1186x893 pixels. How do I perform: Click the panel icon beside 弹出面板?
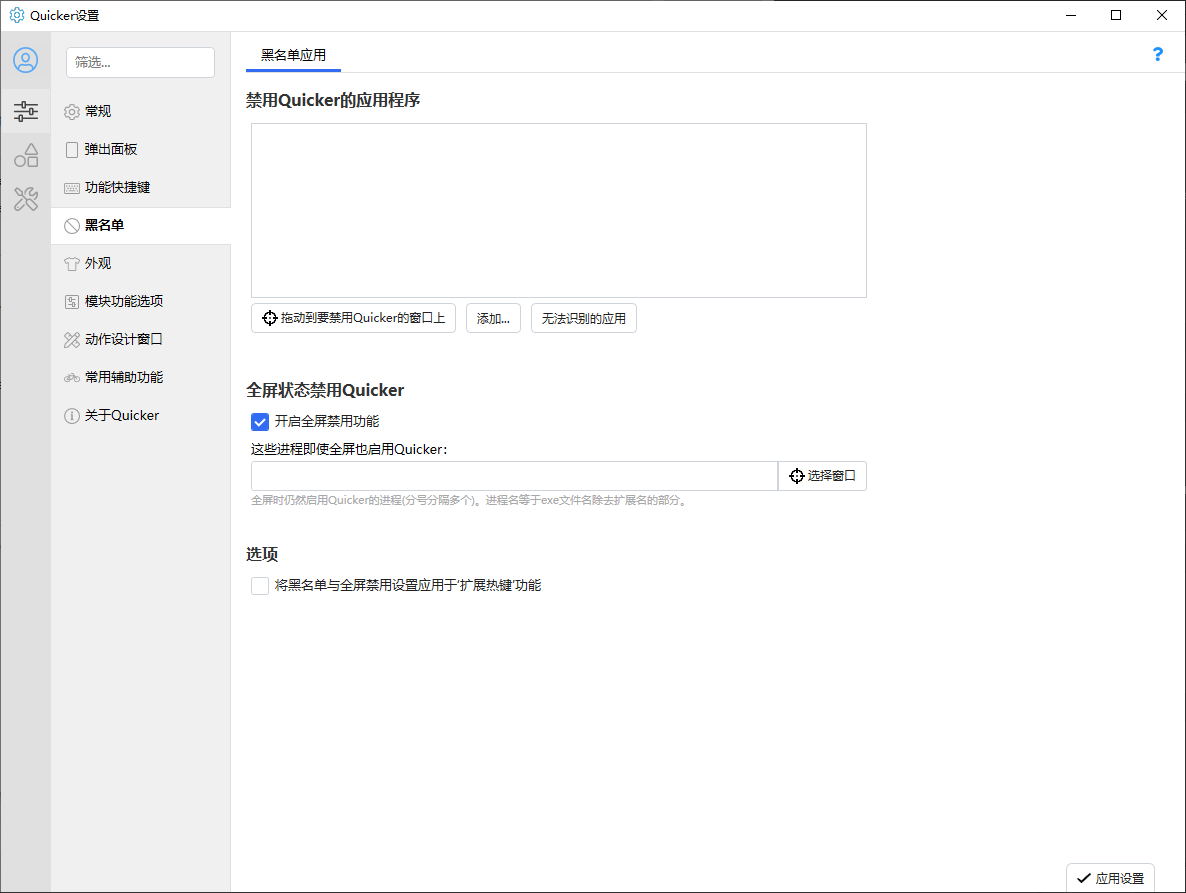(x=72, y=150)
